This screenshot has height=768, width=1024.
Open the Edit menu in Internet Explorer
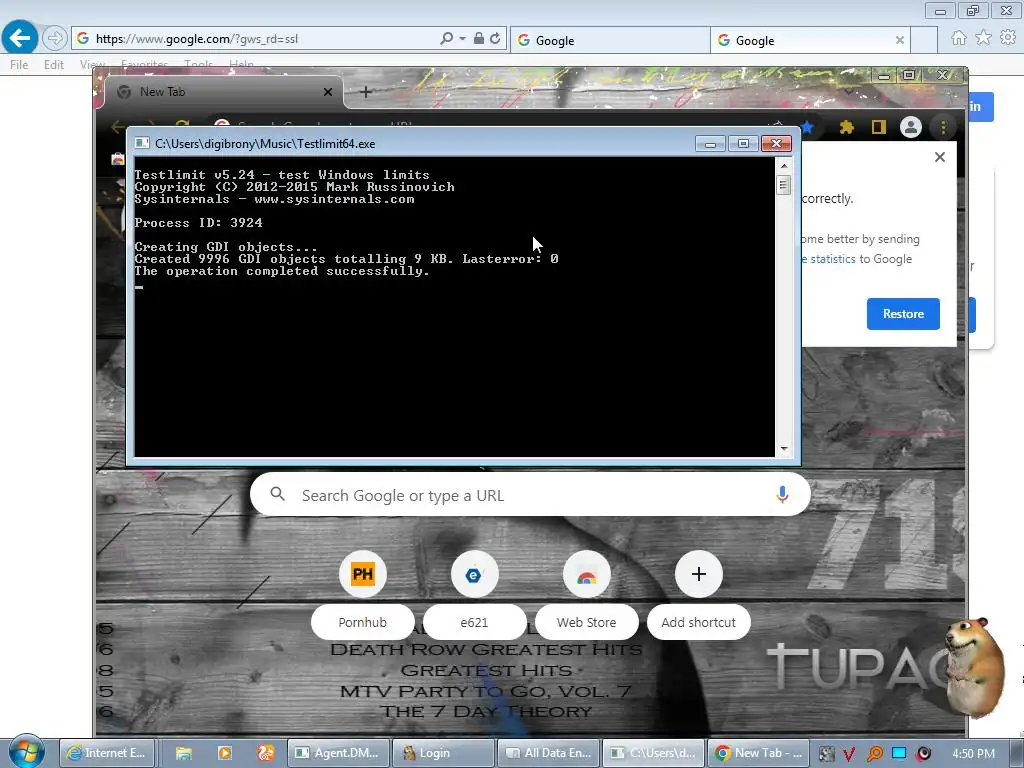pos(54,65)
